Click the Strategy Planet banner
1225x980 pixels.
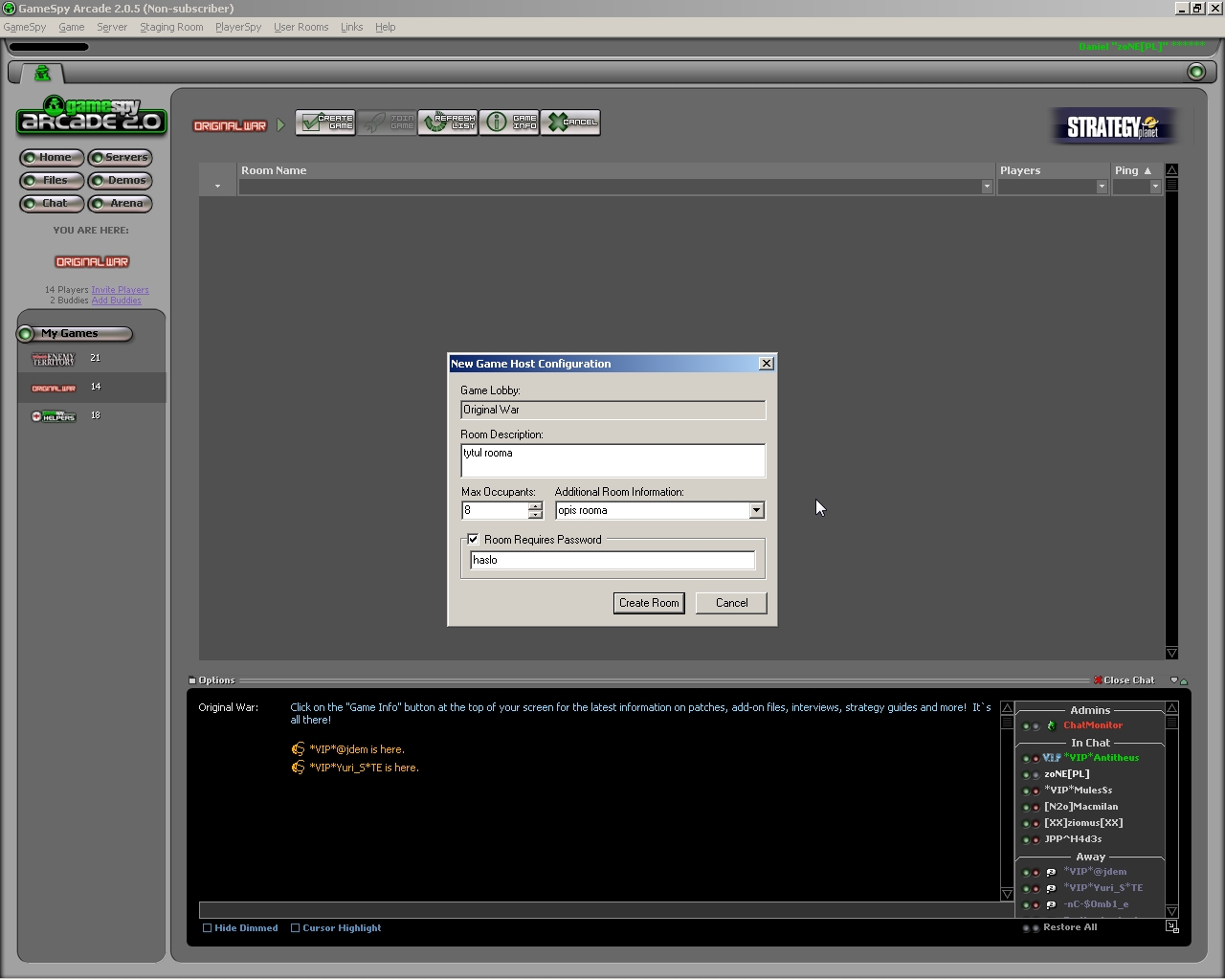coord(1113,126)
